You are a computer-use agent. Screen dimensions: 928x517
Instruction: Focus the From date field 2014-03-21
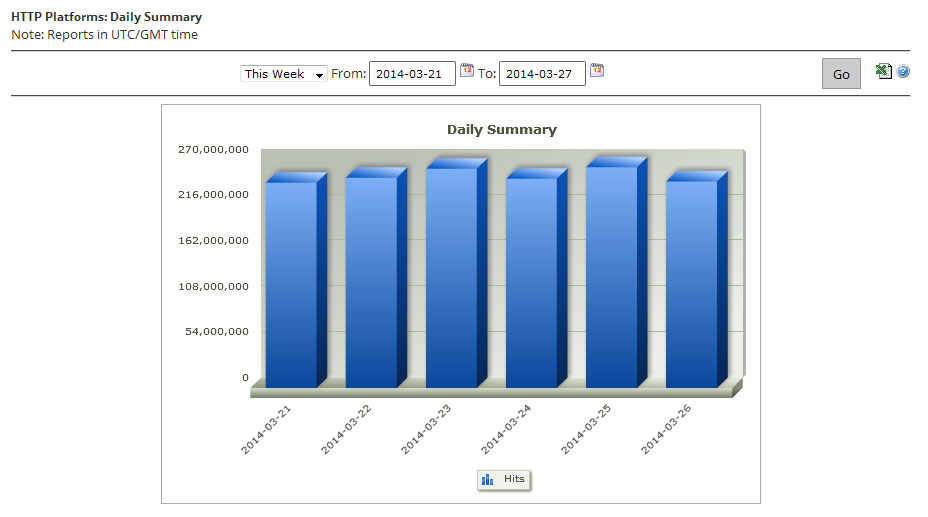412,74
